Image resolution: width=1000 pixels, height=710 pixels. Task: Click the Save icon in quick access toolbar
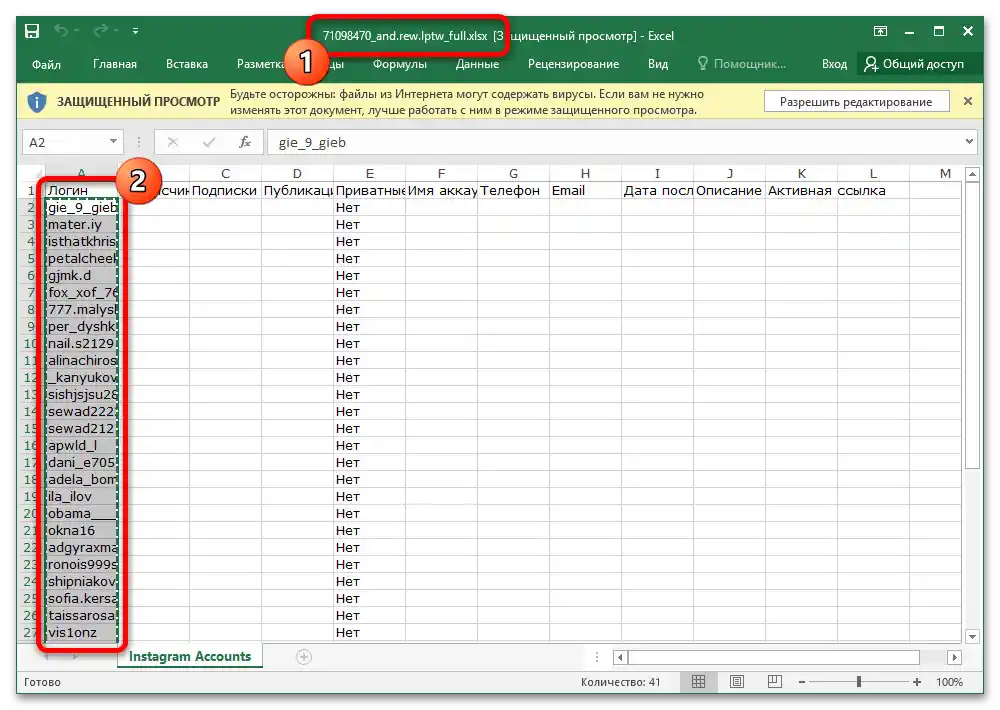[x=32, y=31]
